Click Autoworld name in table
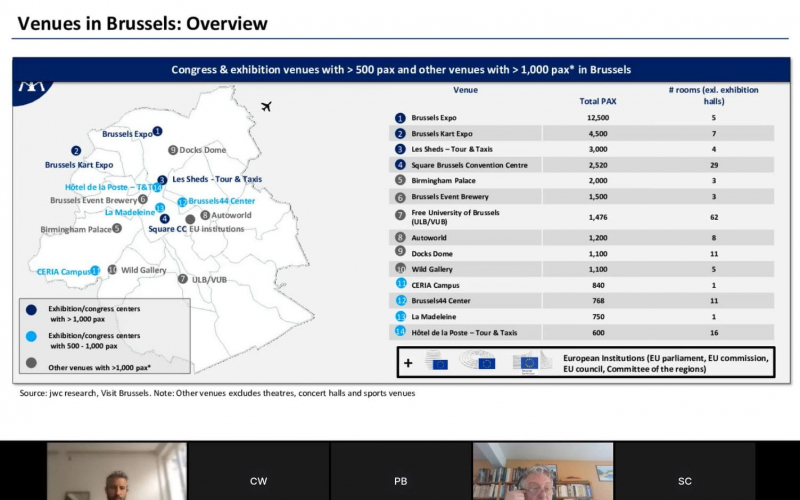The height and width of the screenshot is (500, 800). [429, 238]
